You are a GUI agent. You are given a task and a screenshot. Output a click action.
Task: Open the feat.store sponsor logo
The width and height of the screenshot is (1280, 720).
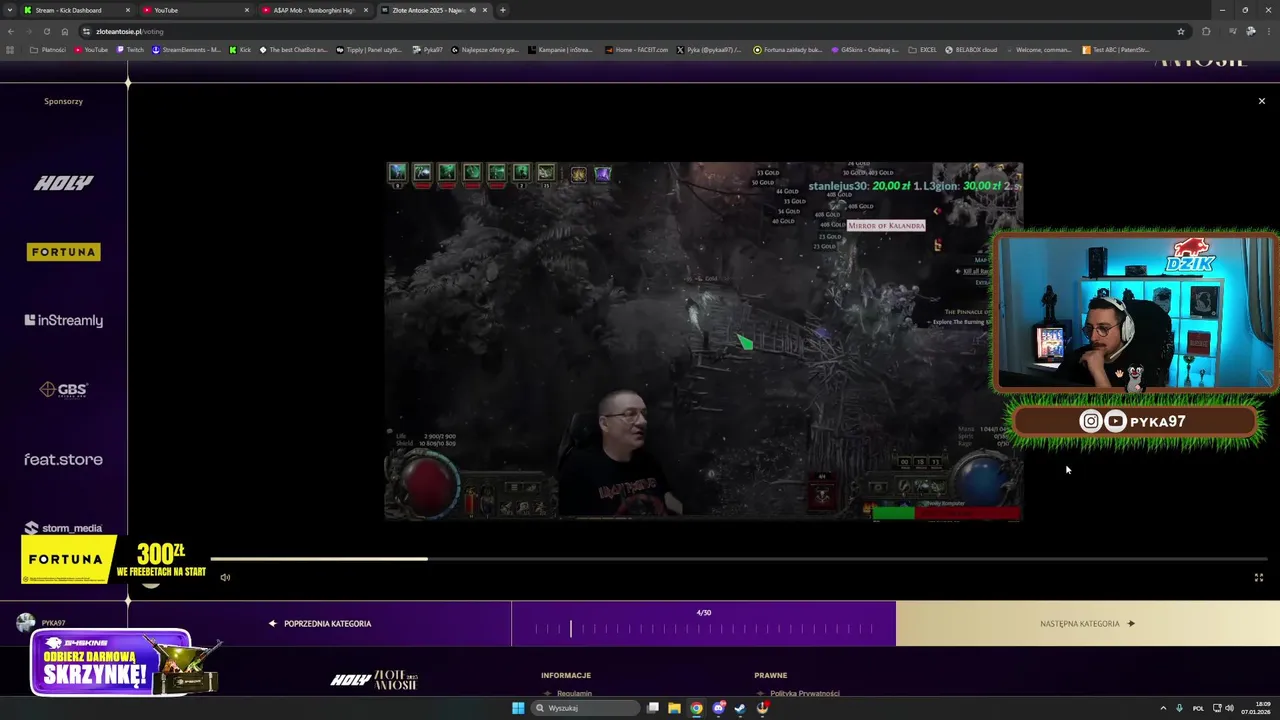63,459
